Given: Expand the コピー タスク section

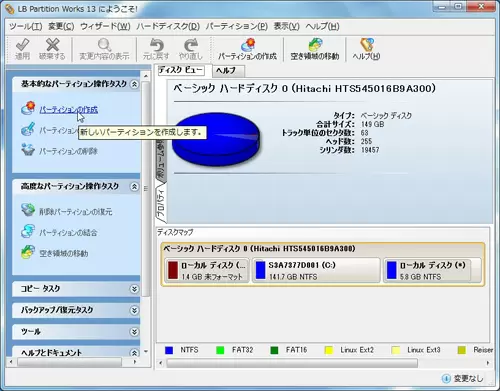Looking at the screenshot, I should point(134,289).
